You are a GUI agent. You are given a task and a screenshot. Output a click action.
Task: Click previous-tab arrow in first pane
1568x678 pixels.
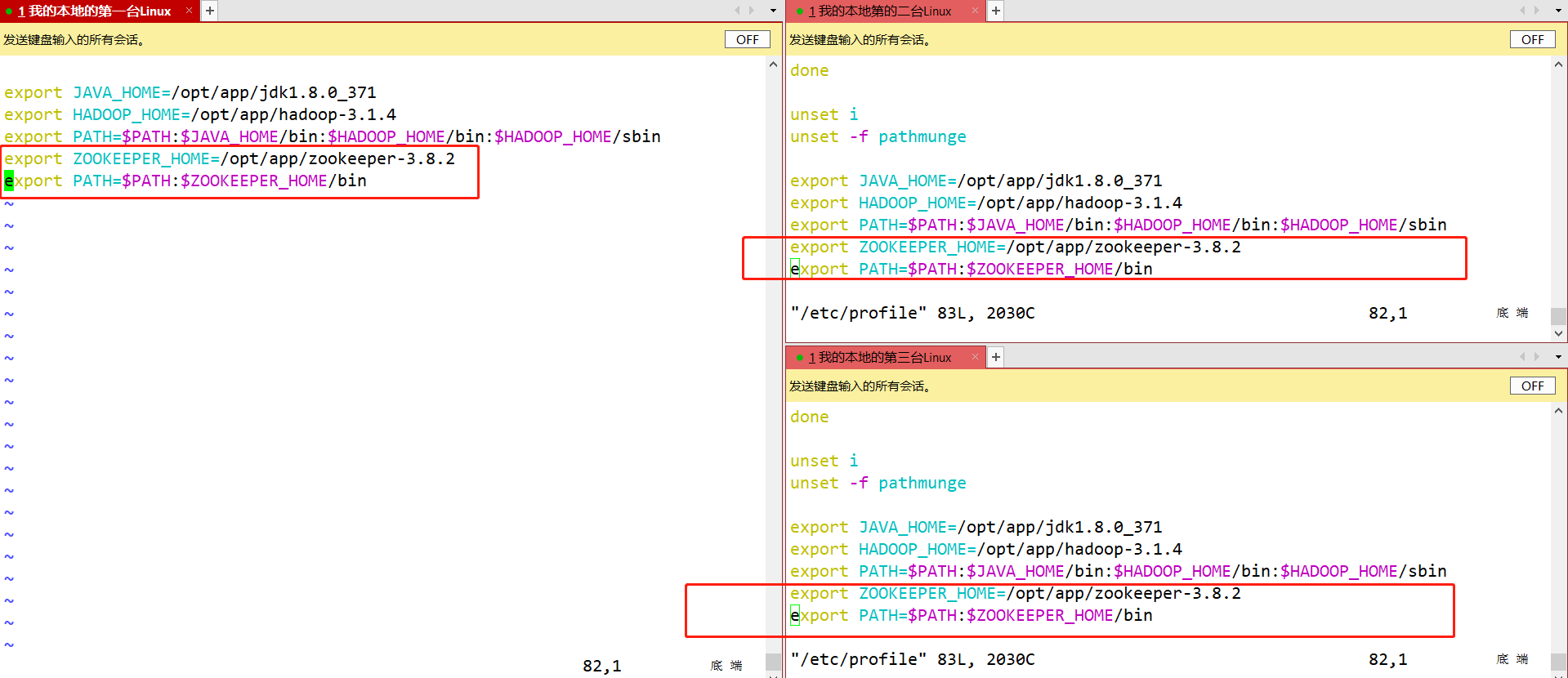pos(737,11)
